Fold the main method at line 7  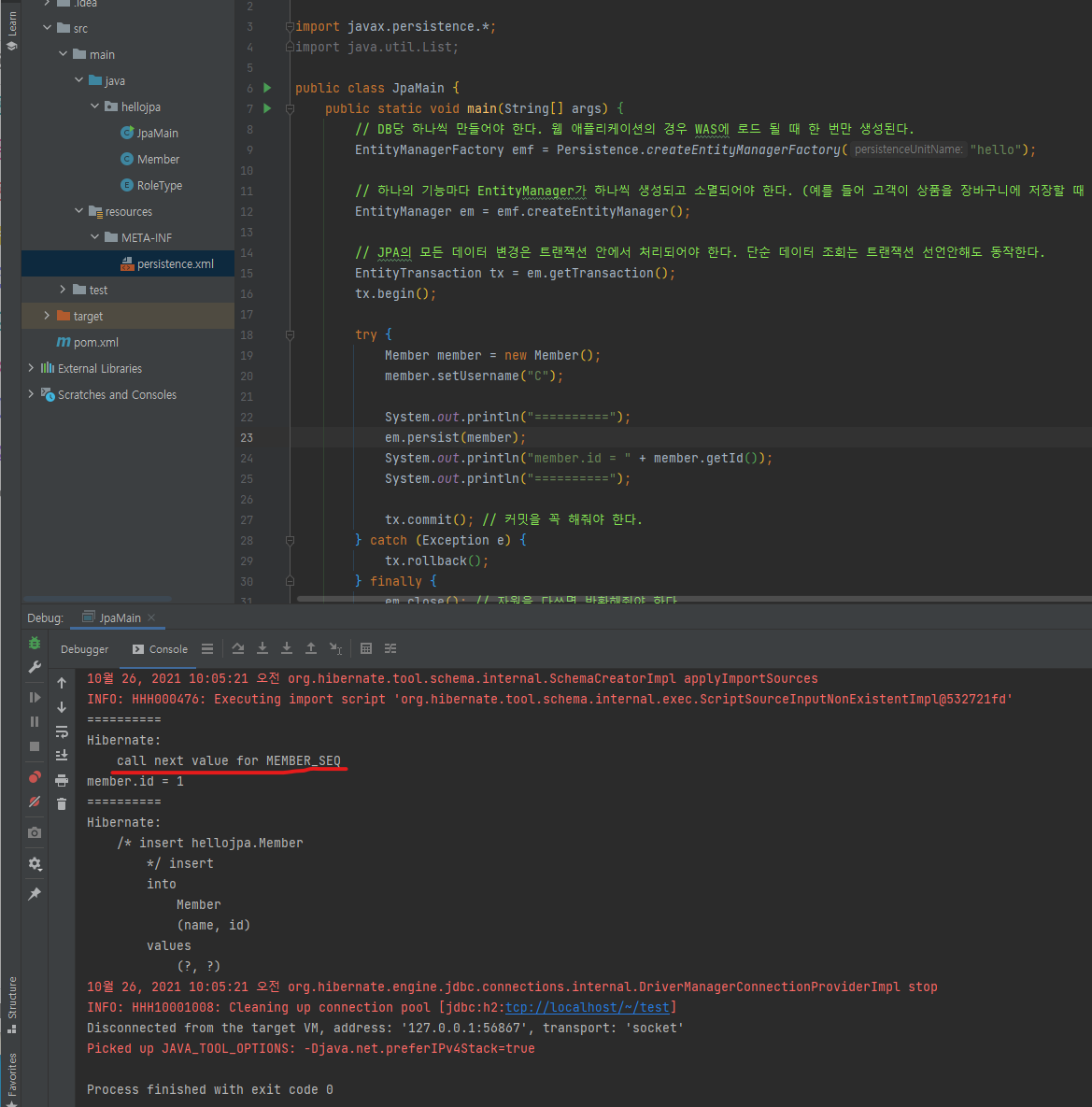[290, 108]
